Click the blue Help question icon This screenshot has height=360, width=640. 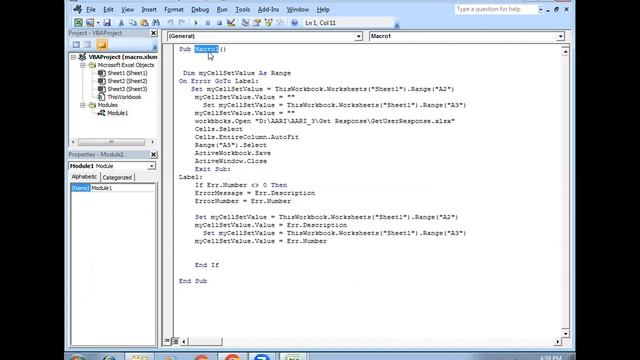pos(294,23)
